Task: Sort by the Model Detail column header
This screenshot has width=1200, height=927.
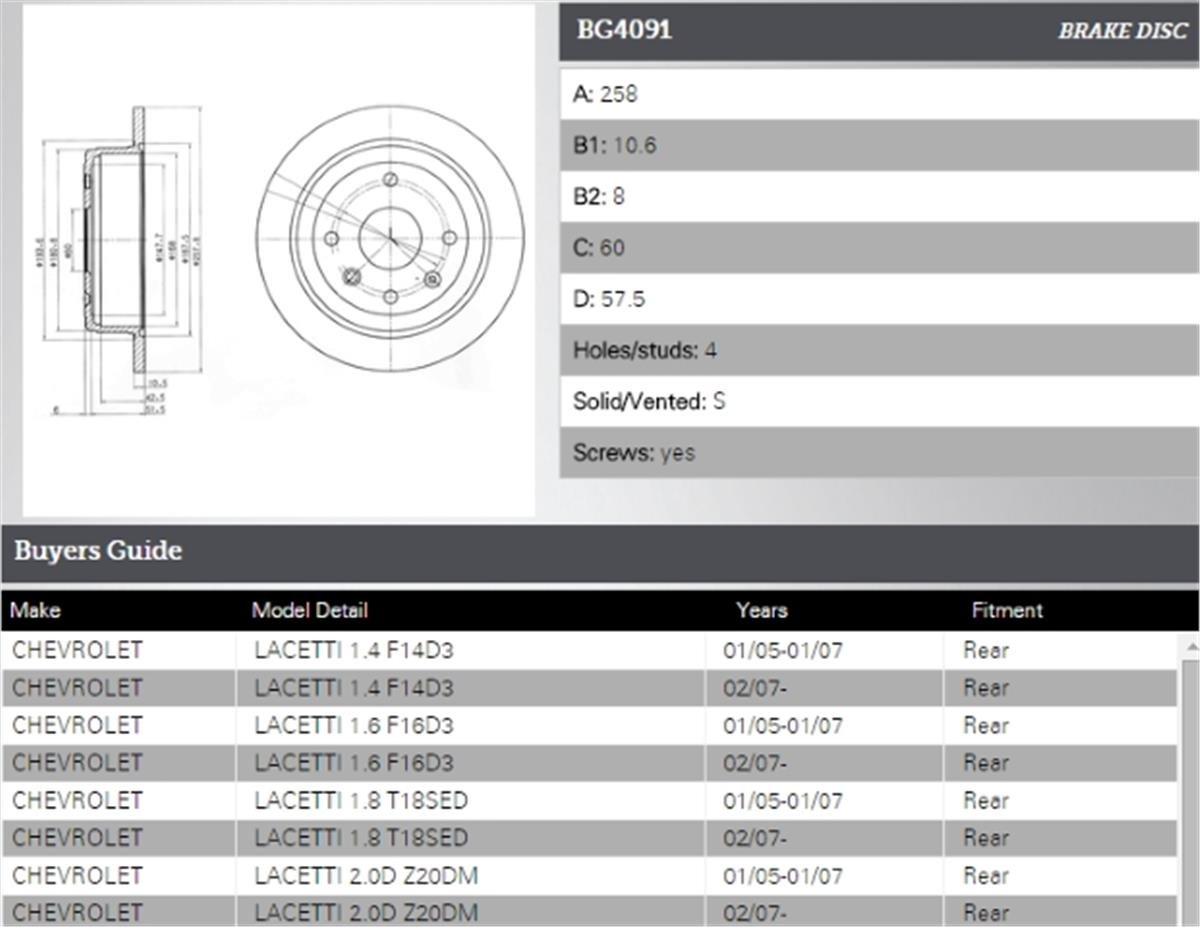Action: point(310,610)
